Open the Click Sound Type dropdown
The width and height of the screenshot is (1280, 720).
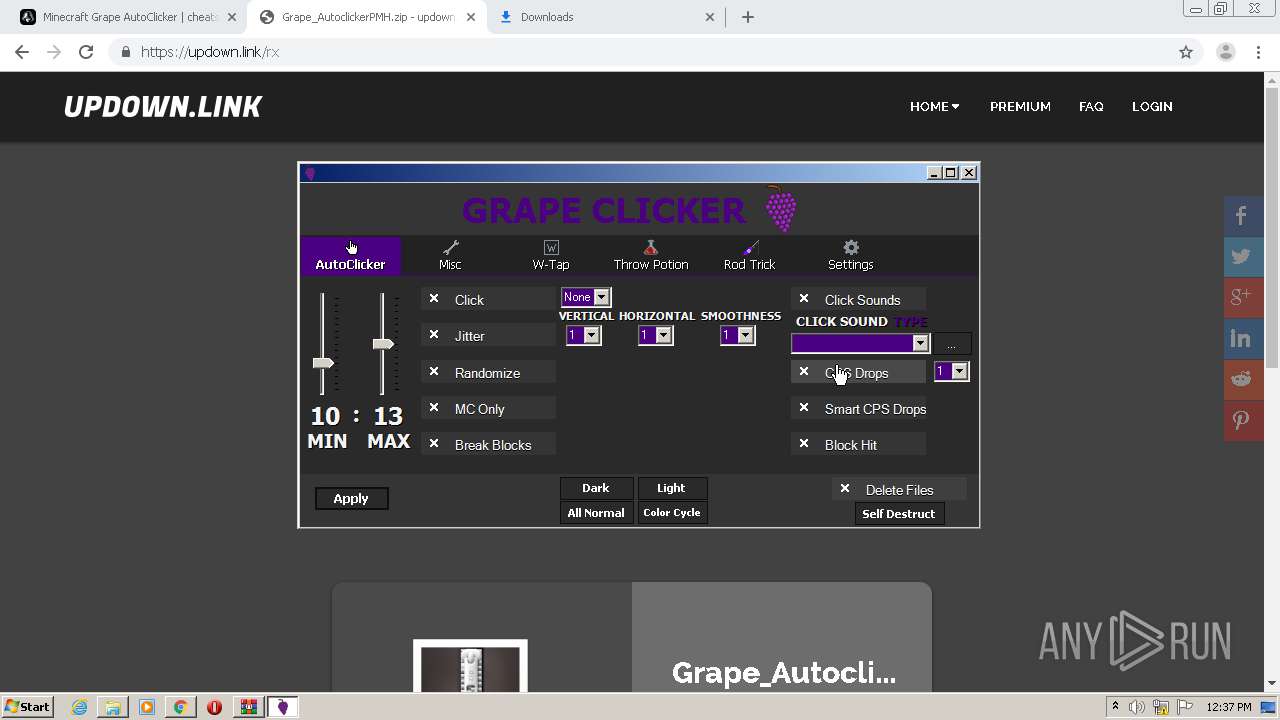[x=860, y=343]
